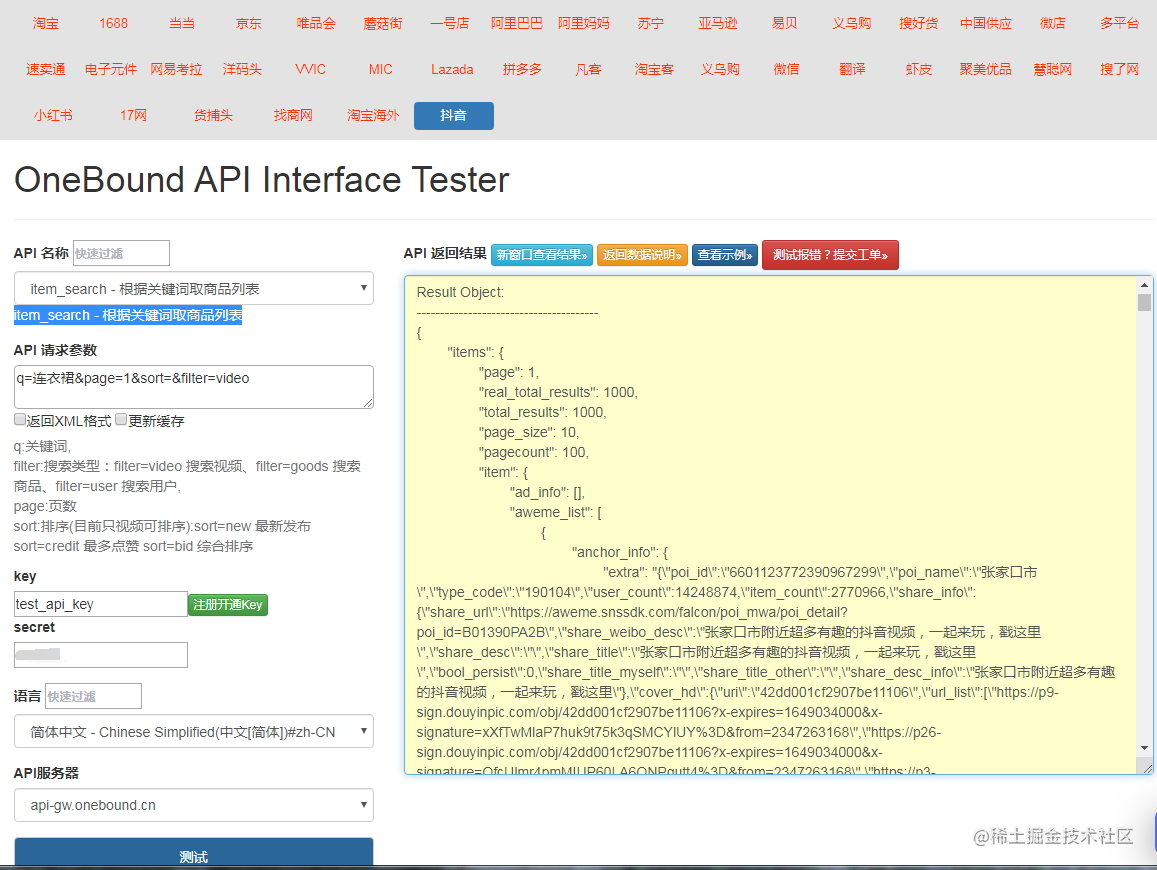Enable the 返回XML格式 checkbox
1157x870 pixels.
point(19,419)
